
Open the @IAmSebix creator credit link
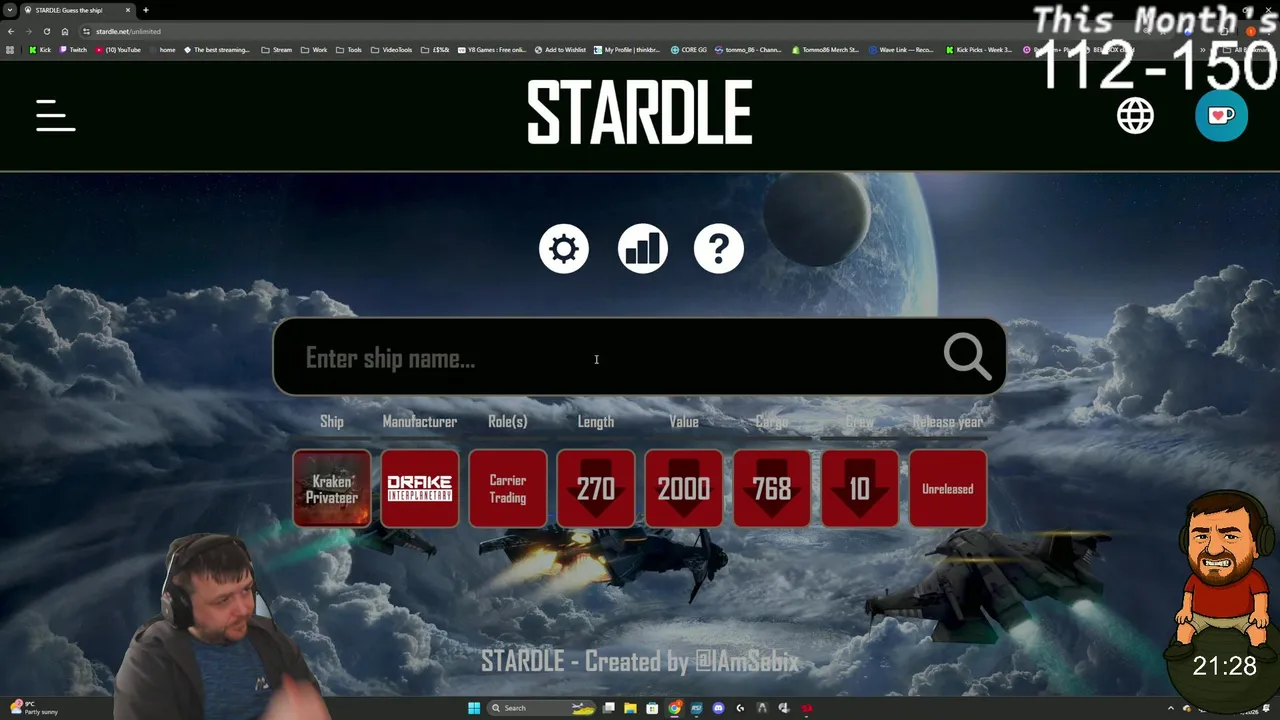pos(746,661)
